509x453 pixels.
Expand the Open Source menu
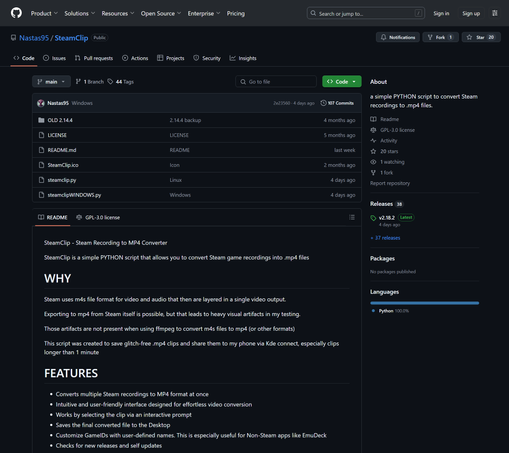(x=161, y=13)
